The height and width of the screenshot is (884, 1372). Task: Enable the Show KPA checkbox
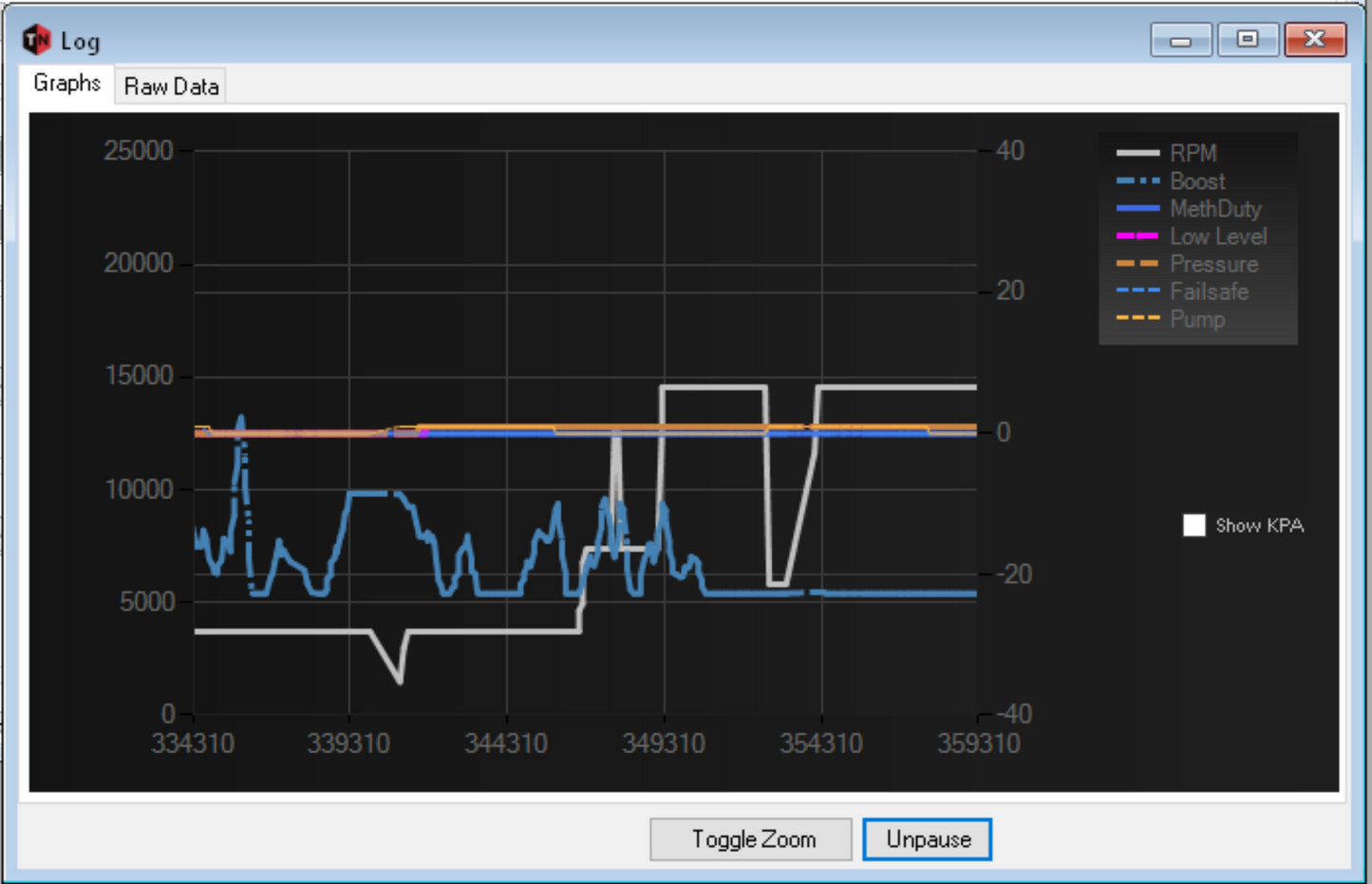[1194, 525]
